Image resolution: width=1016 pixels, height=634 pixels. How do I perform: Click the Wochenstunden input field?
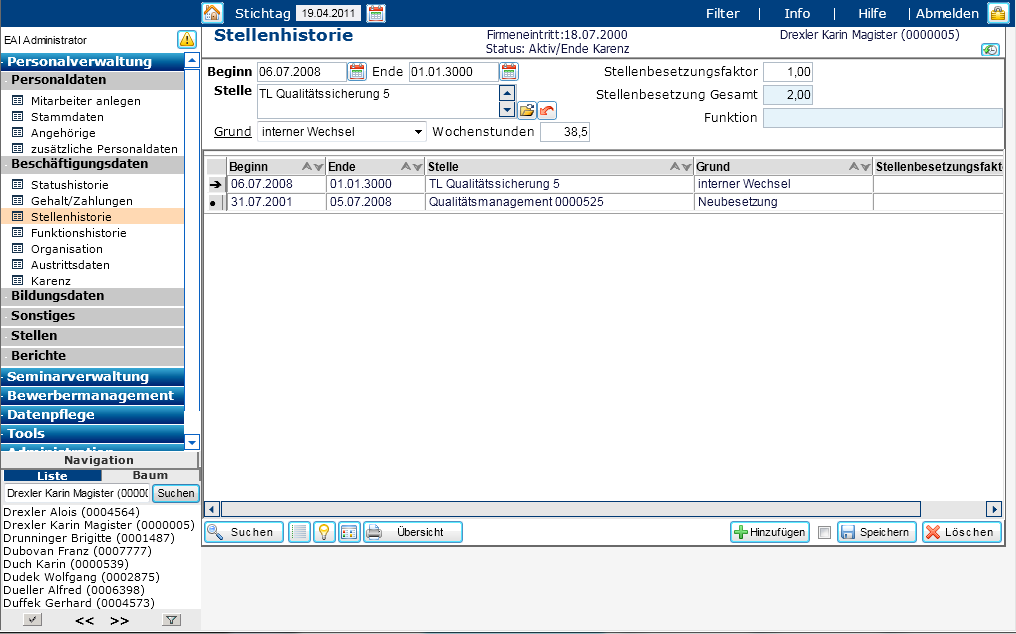point(565,132)
